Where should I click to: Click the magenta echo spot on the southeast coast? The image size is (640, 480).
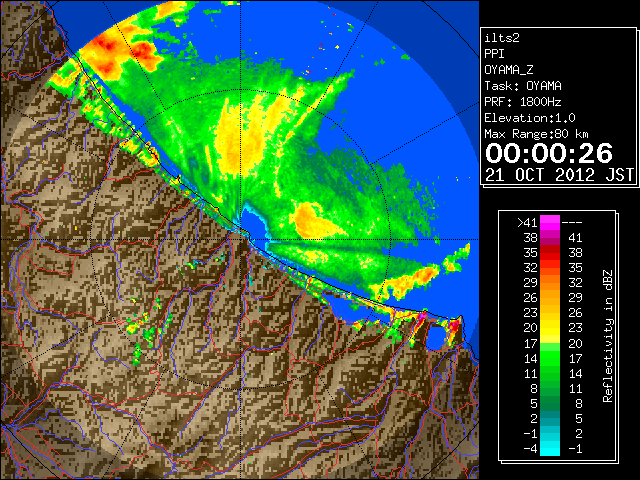(422, 315)
